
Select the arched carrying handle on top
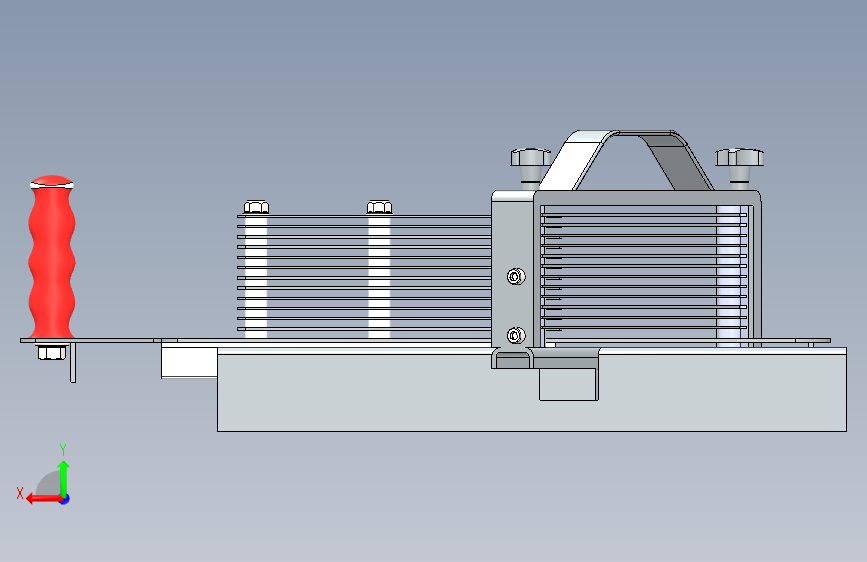coord(625,159)
